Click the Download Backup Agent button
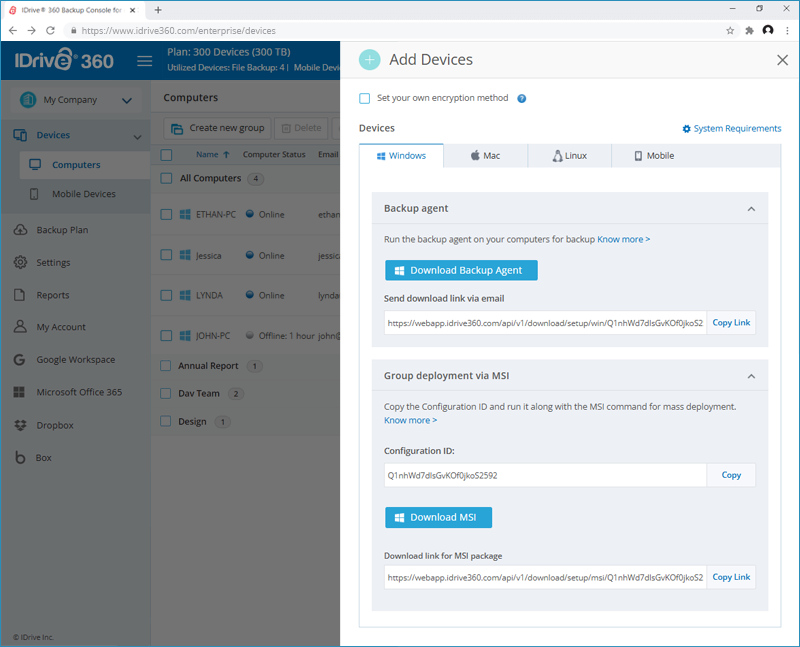This screenshot has height=647, width=800. click(461, 270)
